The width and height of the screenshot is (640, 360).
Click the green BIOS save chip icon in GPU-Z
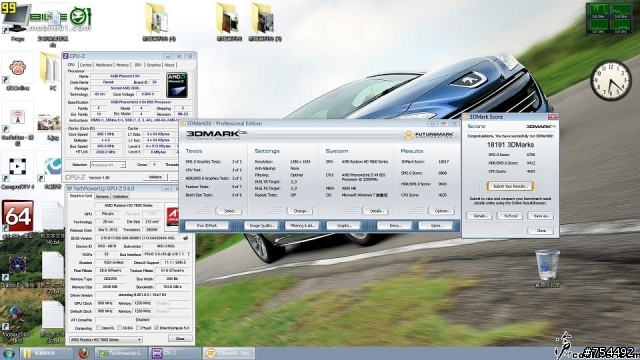coord(186,238)
